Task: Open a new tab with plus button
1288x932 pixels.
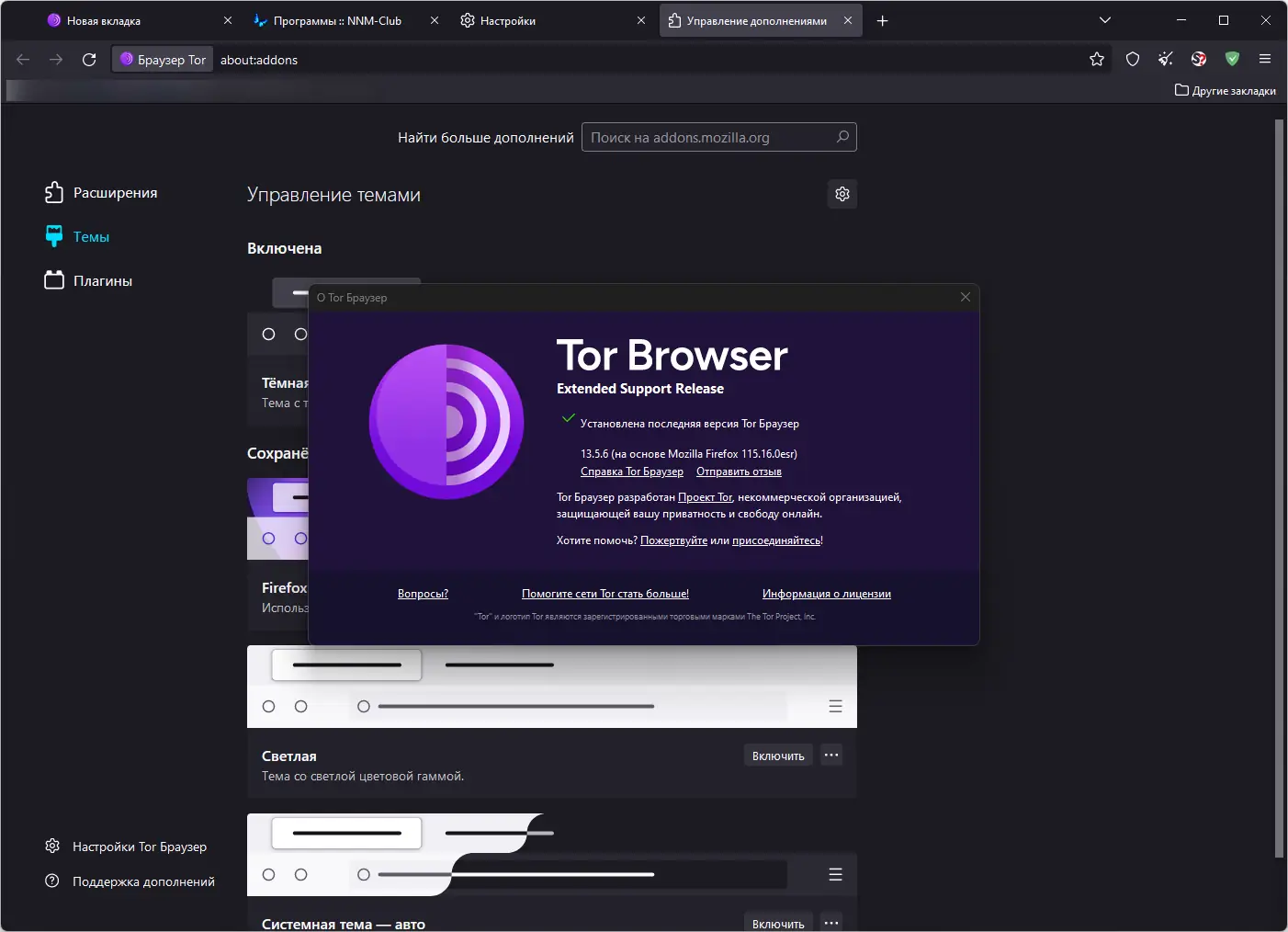Action: [x=882, y=20]
